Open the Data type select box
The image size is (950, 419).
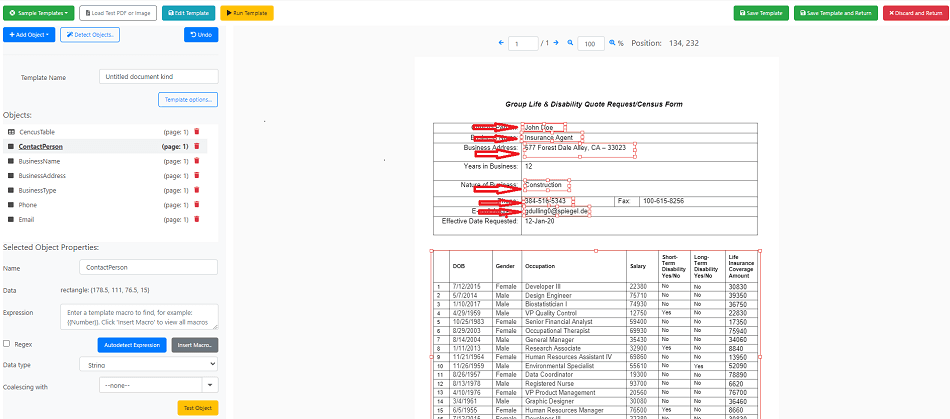click(148, 365)
